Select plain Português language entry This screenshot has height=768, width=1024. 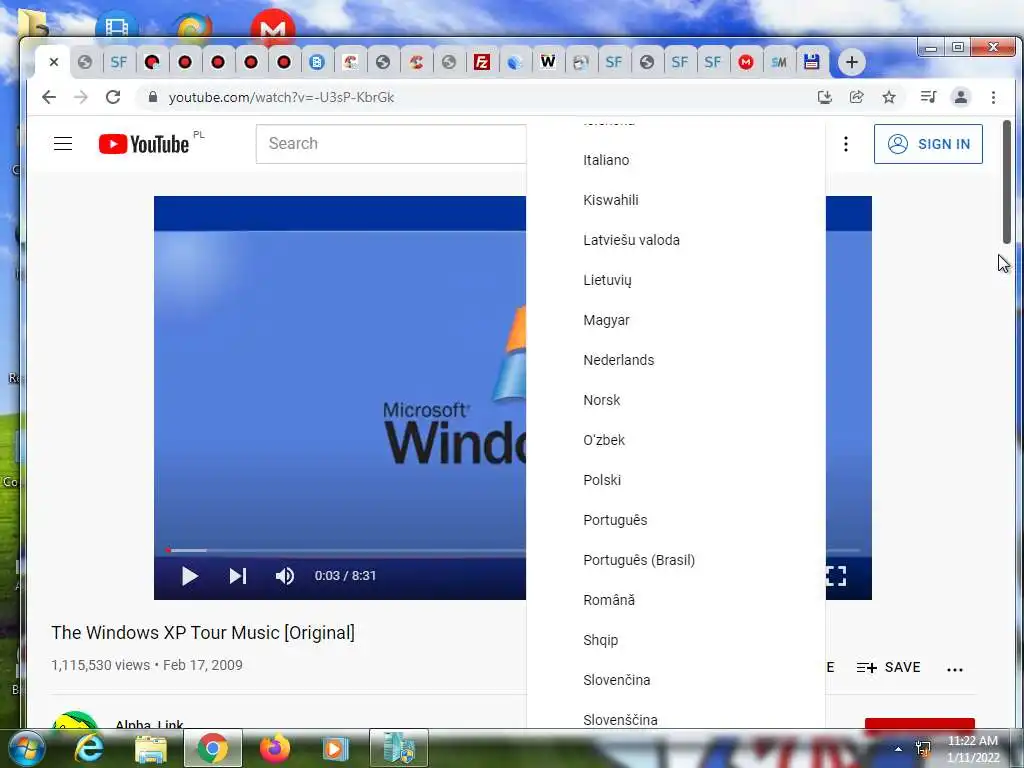pos(615,520)
